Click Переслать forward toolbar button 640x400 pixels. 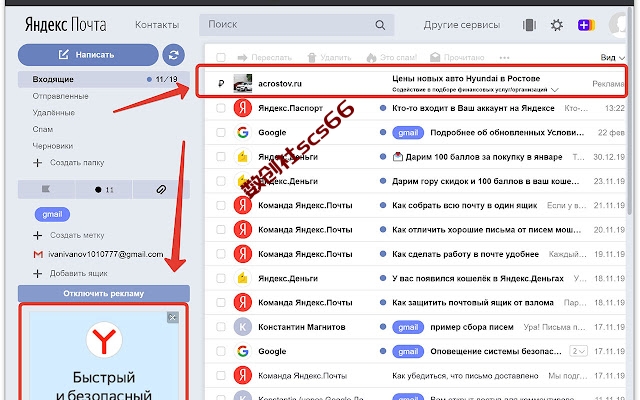tap(265, 58)
